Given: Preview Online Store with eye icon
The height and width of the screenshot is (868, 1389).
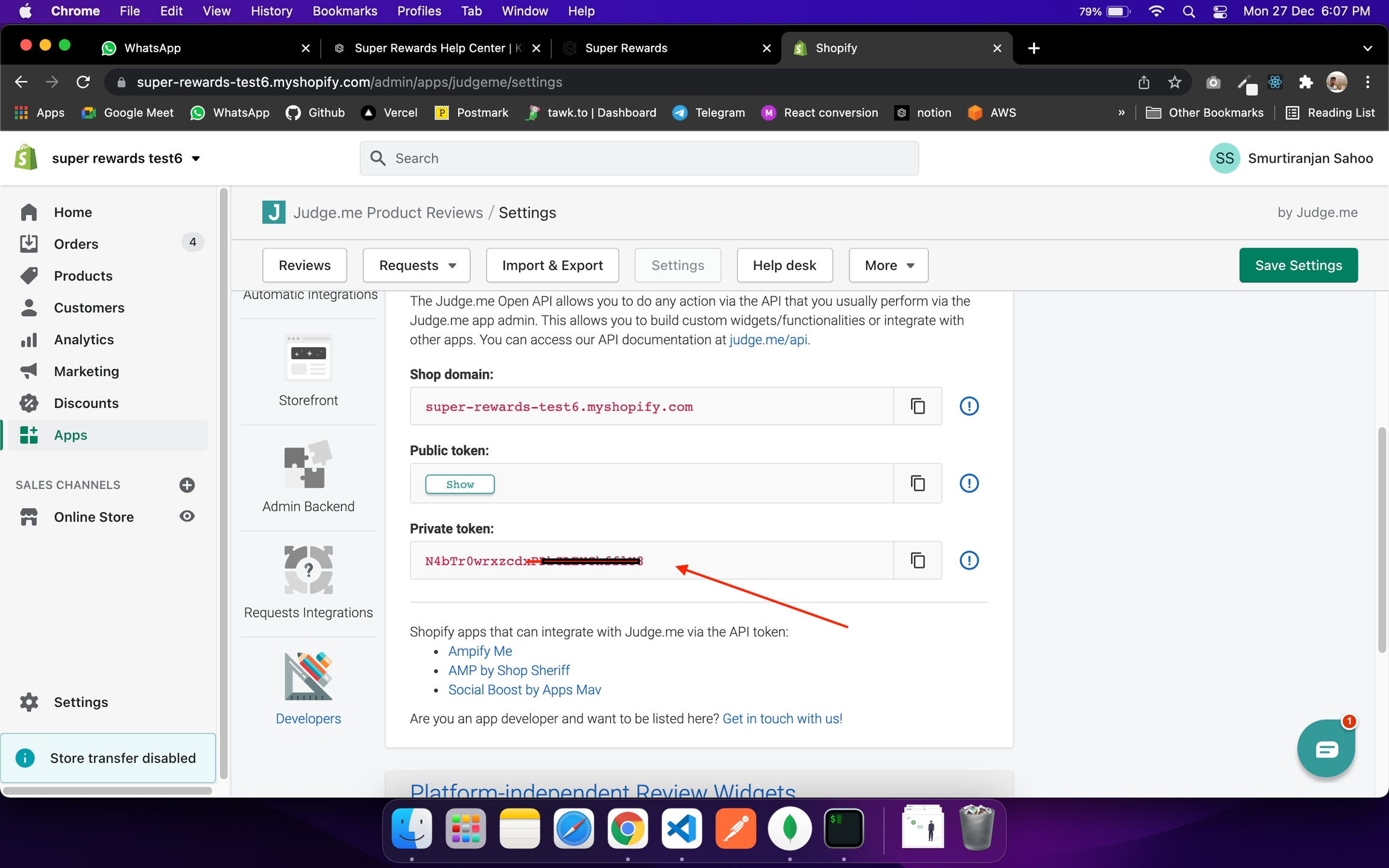Looking at the screenshot, I should [187, 517].
